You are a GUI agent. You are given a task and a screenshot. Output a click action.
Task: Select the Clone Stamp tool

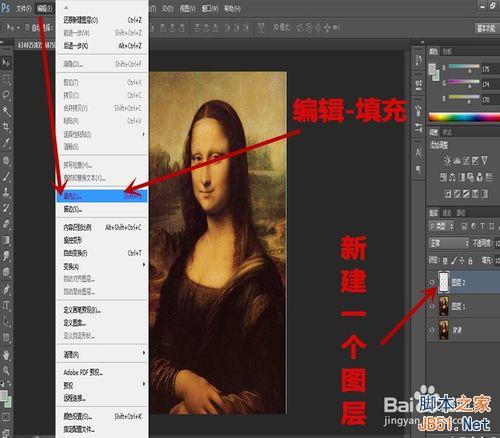(6, 192)
